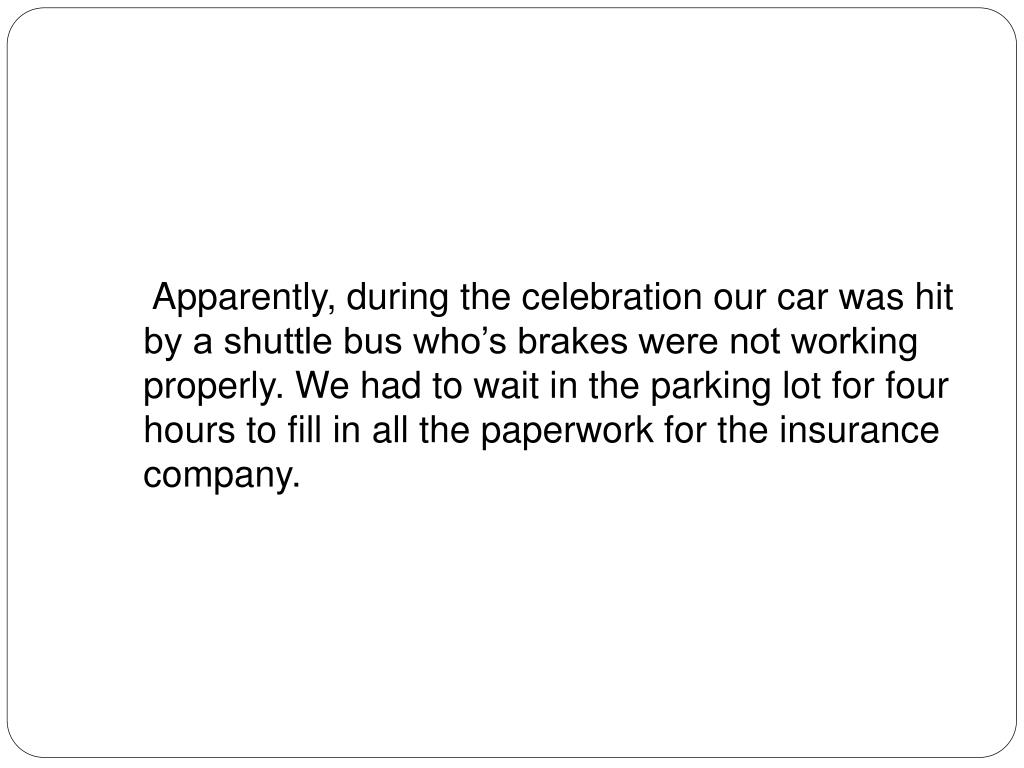Click the word "during" in the first line

pos(397,298)
